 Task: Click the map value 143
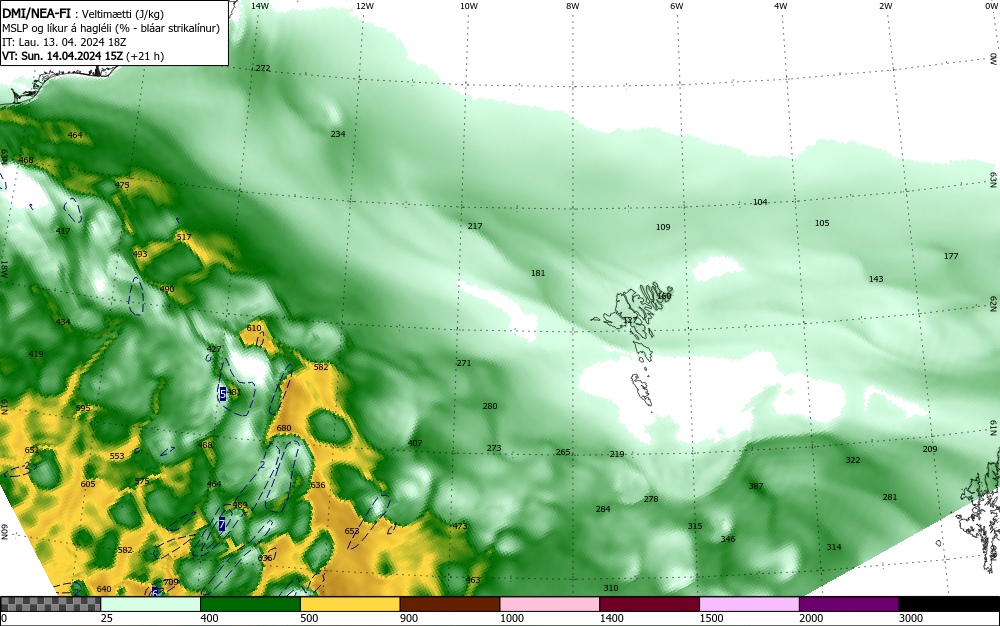pos(876,279)
